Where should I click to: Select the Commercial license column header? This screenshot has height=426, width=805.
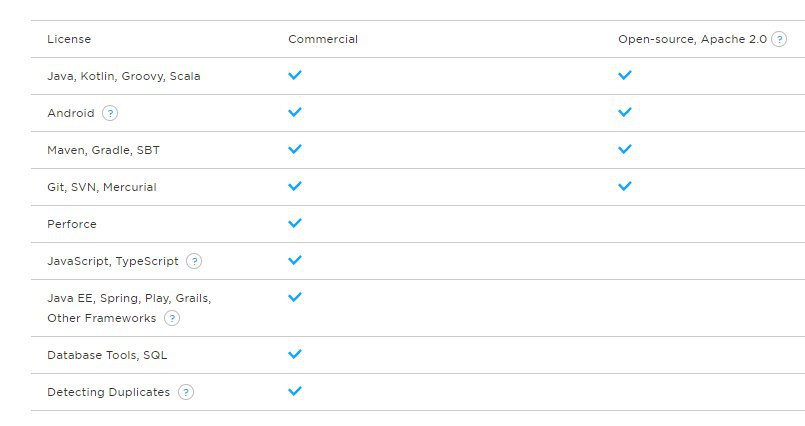point(323,39)
